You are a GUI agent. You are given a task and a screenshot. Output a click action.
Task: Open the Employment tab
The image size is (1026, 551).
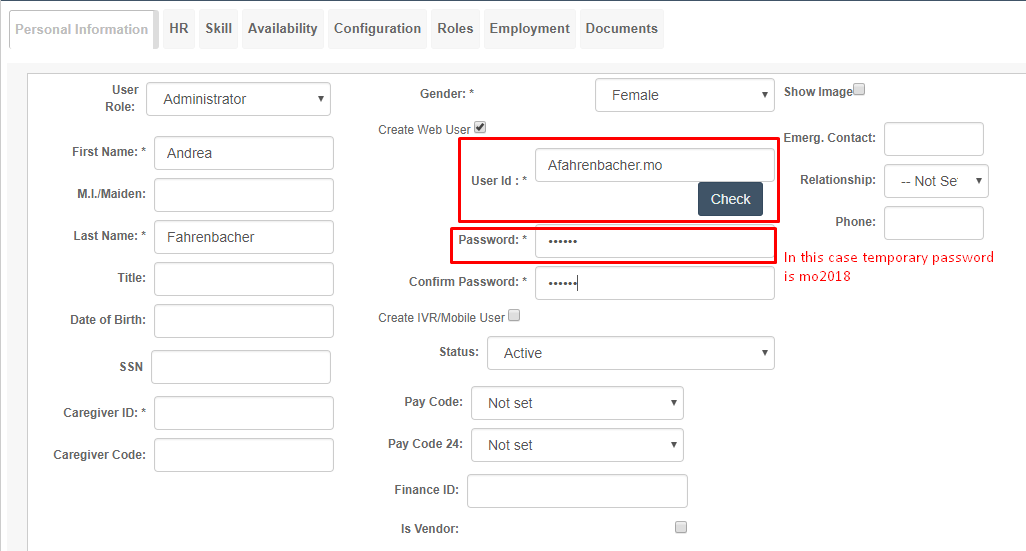click(x=530, y=29)
